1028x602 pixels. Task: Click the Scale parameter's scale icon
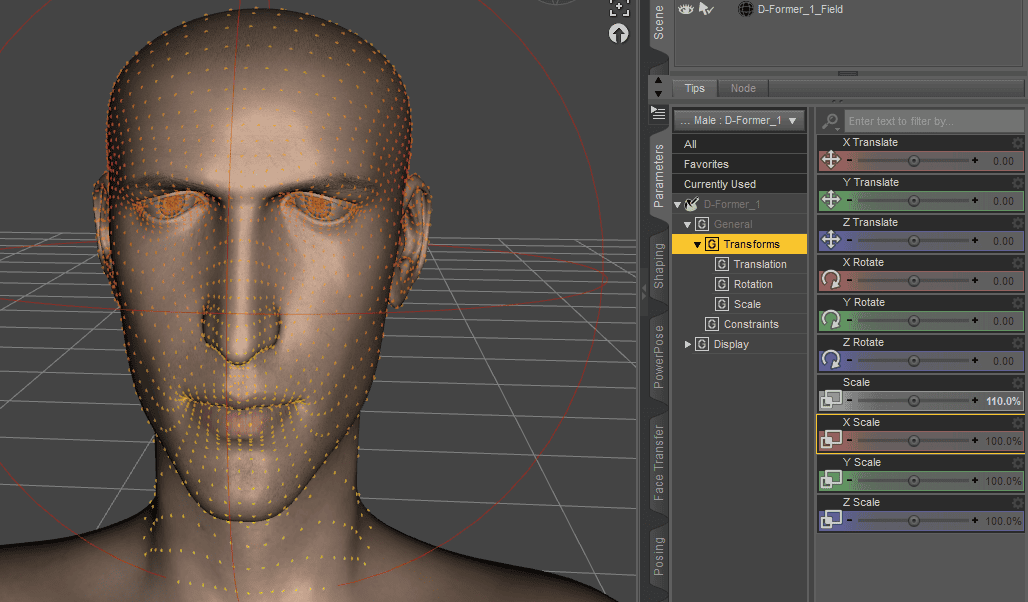click(x=833, y=400)
